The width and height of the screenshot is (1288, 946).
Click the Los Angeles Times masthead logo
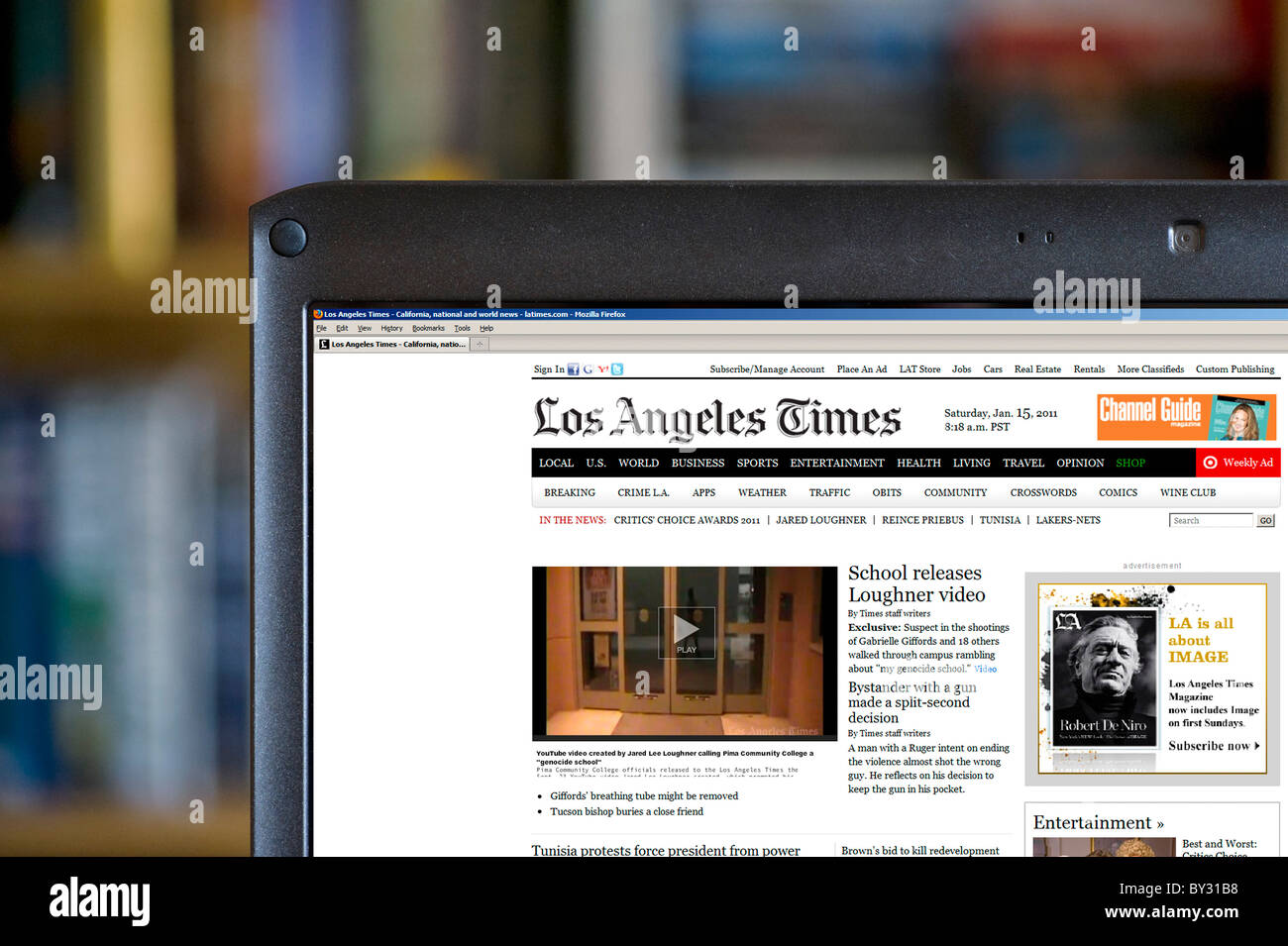click(x=717, y=419)
